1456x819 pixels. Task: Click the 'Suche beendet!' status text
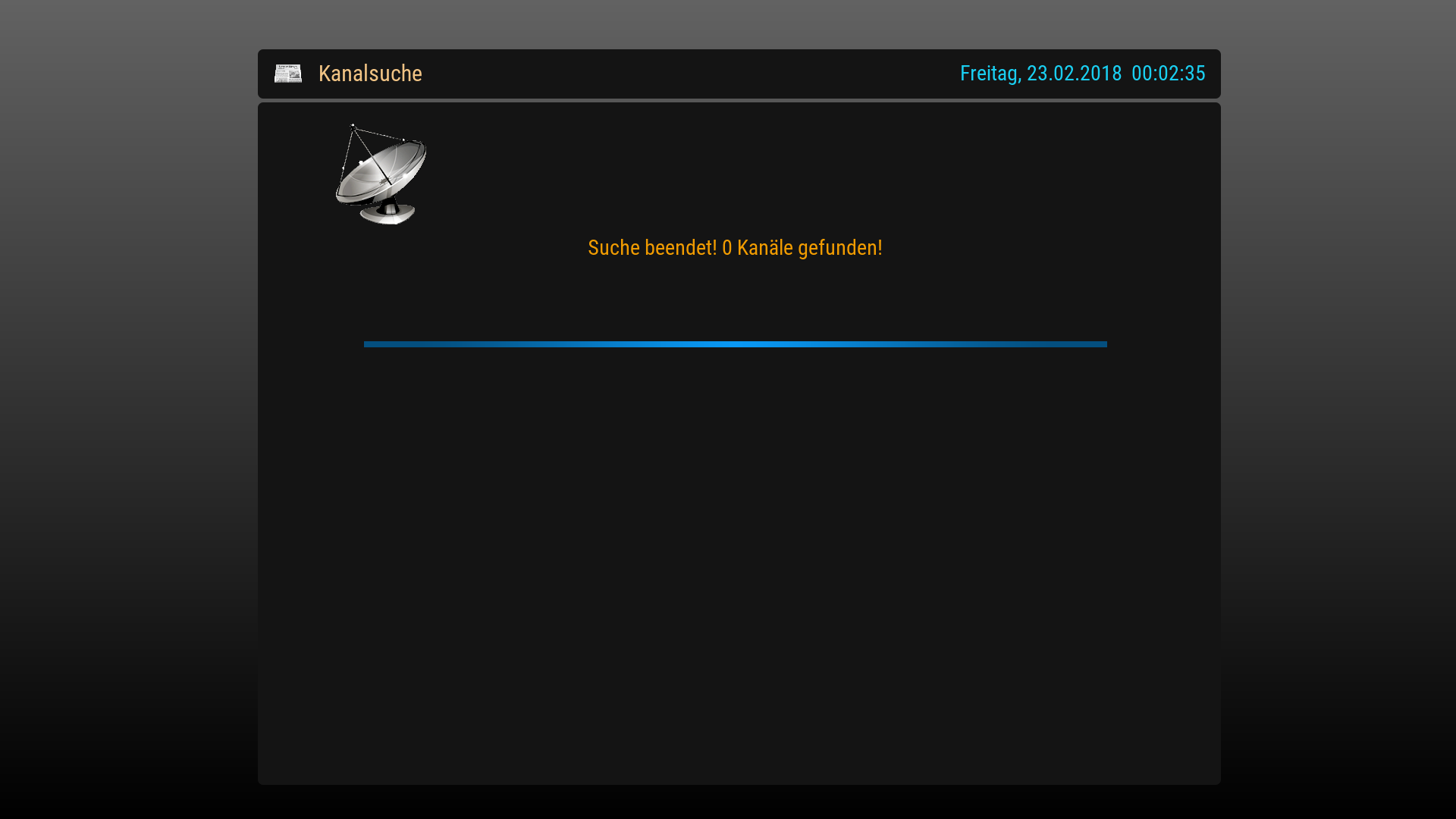[x=652, y=248]
